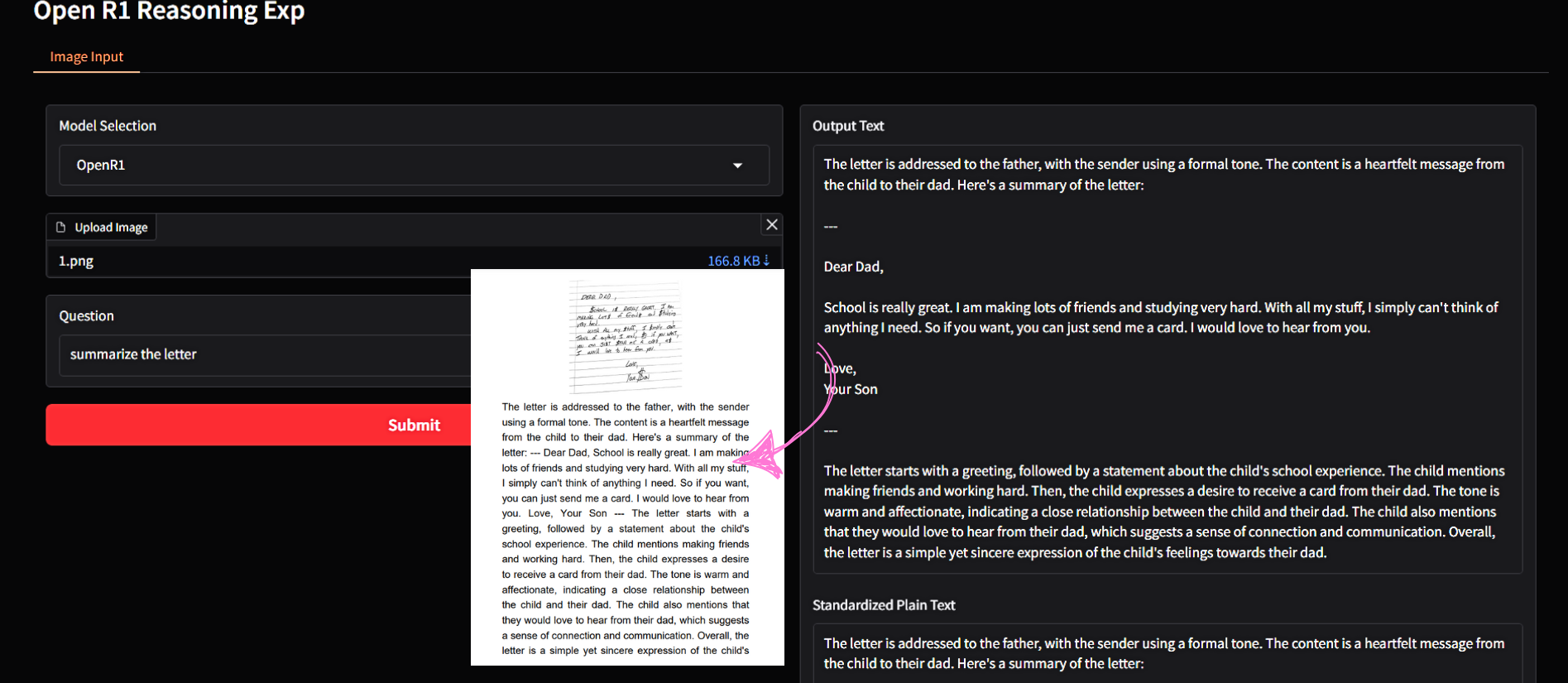Screen dimensions: 1568x683
Task: Open the Image Input tab
Action: [x=86, y=56]
